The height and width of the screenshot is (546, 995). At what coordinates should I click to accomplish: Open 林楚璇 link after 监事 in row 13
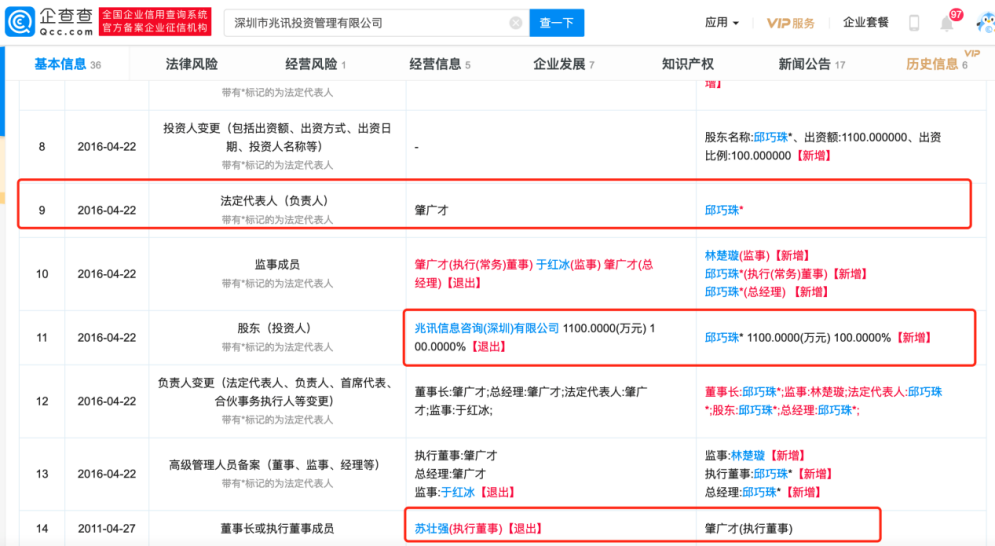(748, 455)
